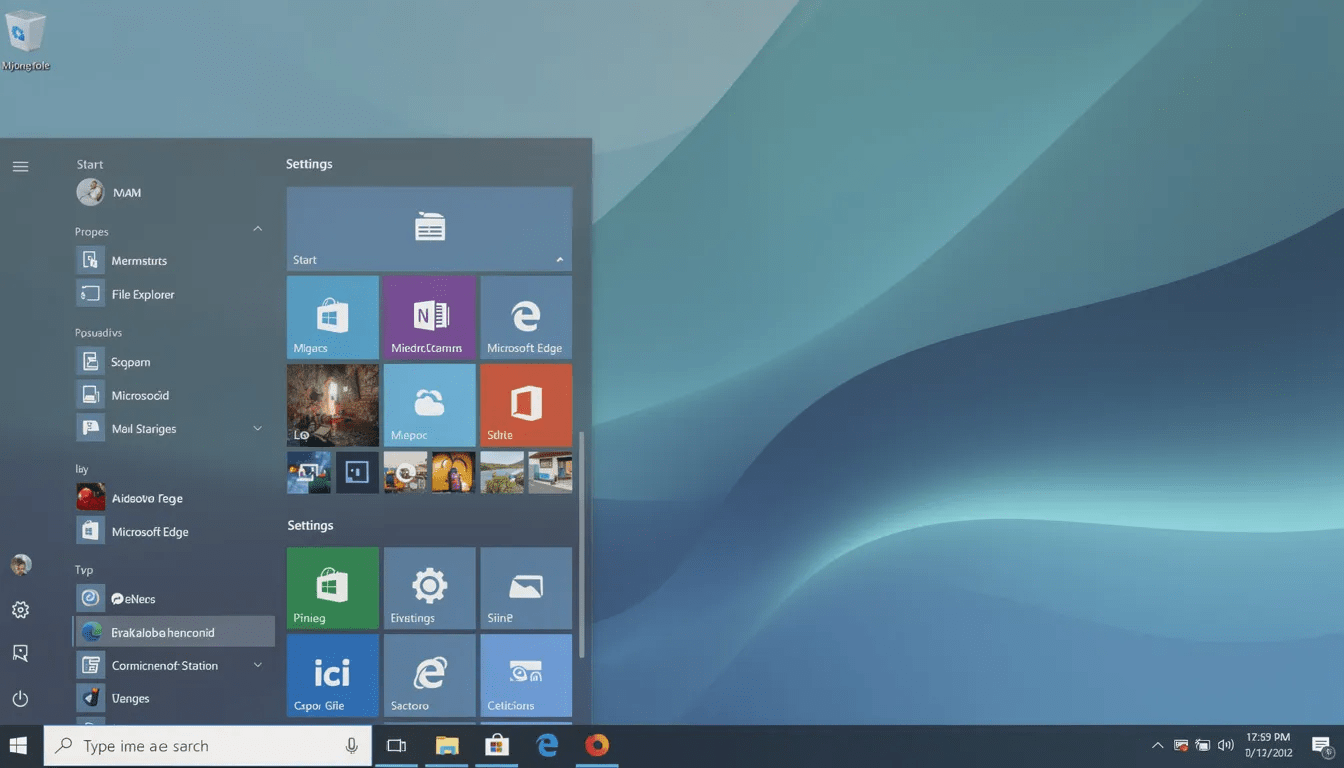
Task: Click the gear Settings tile
Action: click(429, 588)
